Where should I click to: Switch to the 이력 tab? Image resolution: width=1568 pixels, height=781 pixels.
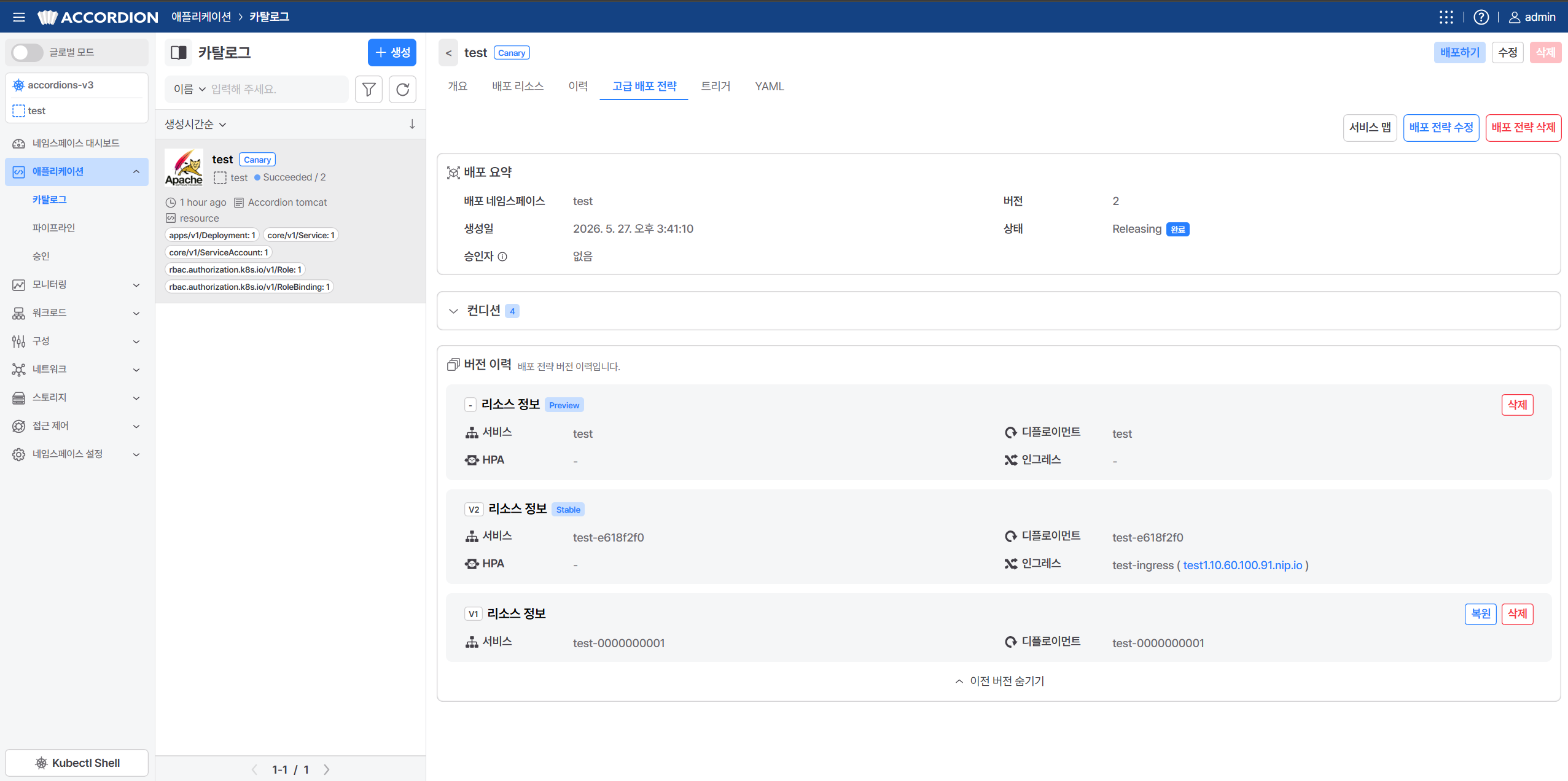point(578,86)
